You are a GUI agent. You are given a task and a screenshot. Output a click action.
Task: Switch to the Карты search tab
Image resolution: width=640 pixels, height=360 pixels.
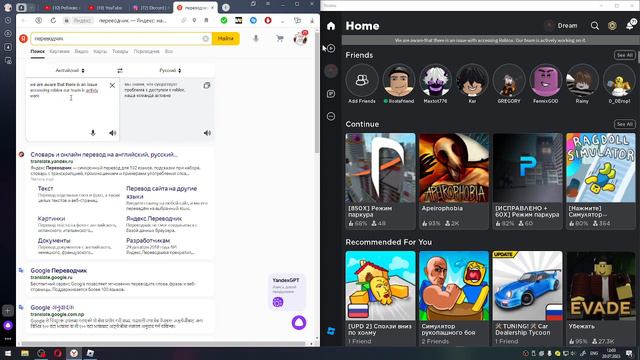coord(100,51)
